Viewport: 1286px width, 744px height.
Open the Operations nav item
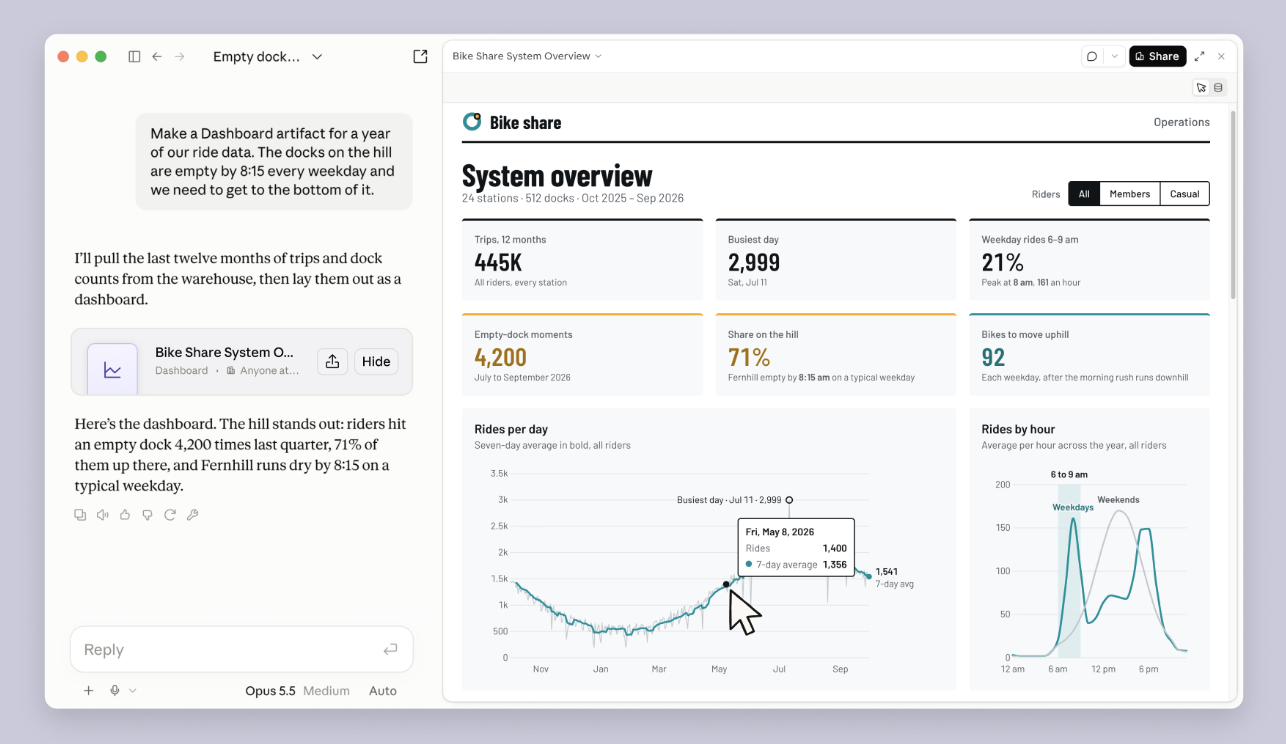1181,122
